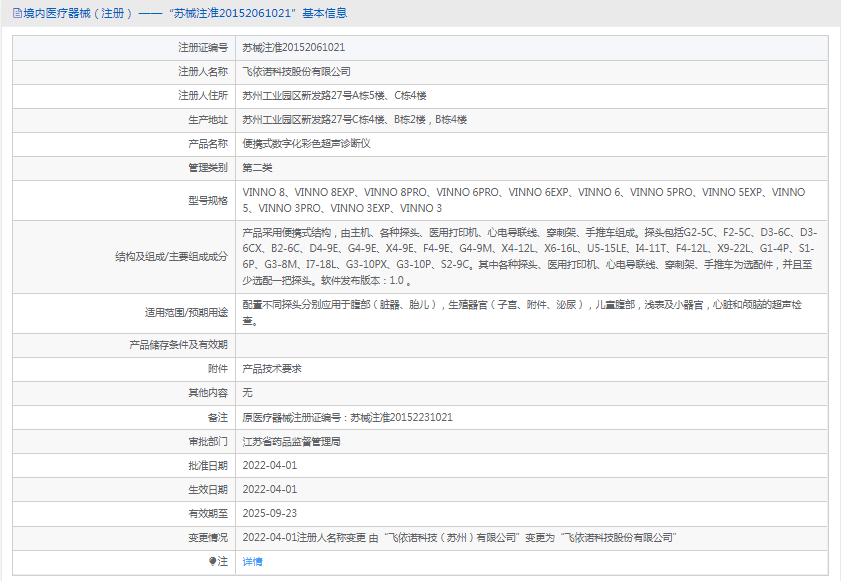Image resolution: width=841 pixels, height=581 pixels.
Task: Click the 适用范围/预期用途 label cell
Action: [x=124, y=313]
